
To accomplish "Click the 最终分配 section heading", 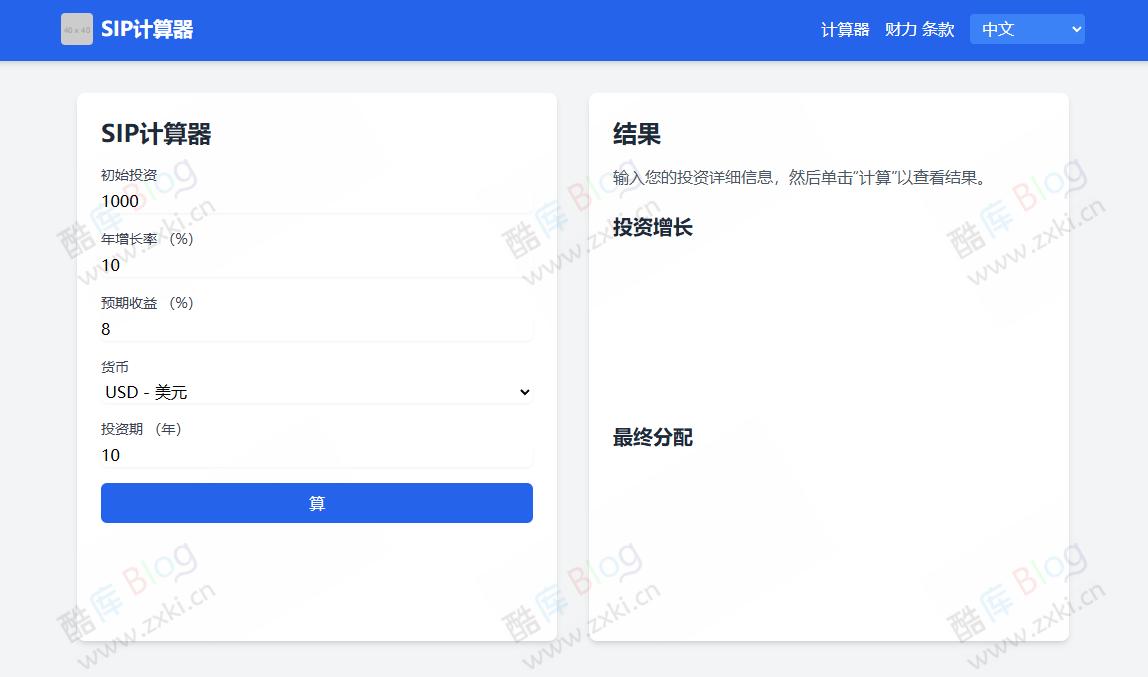I will click(652, 438).
